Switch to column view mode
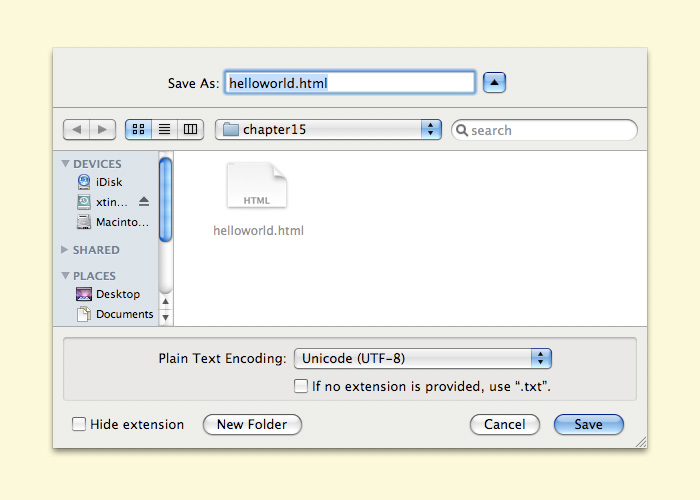Viewport: 700px width, 500px height. 190,130
